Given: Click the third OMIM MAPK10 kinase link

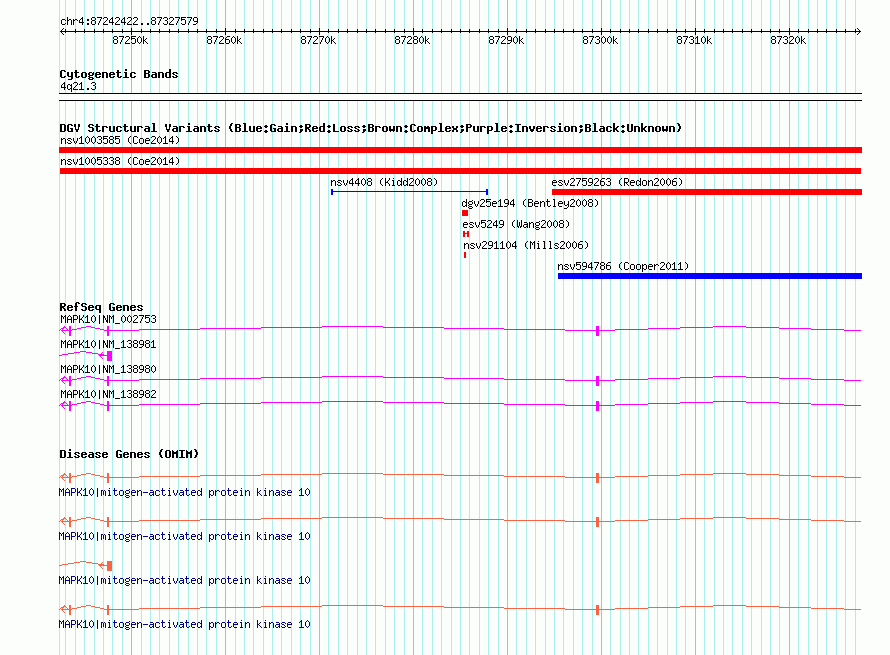Looking at the screenshot, I should tap(184, 581).
